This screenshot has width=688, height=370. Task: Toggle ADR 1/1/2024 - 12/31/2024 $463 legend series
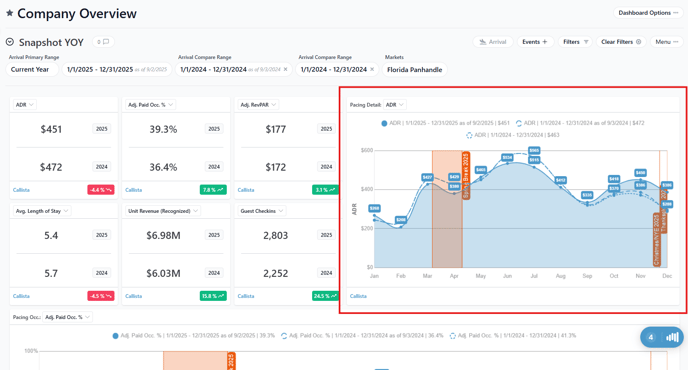point(512,135)
